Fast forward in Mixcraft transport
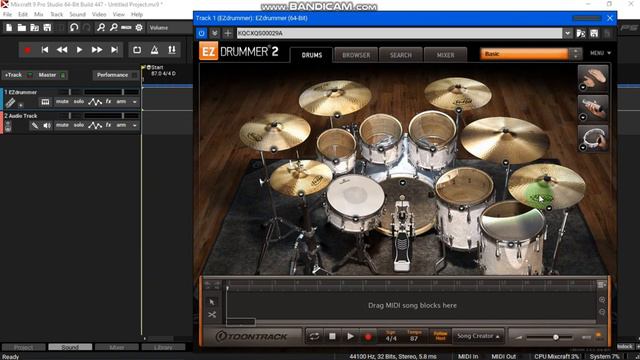This screenshot has height=360, width=640. (x=97, y=50)
